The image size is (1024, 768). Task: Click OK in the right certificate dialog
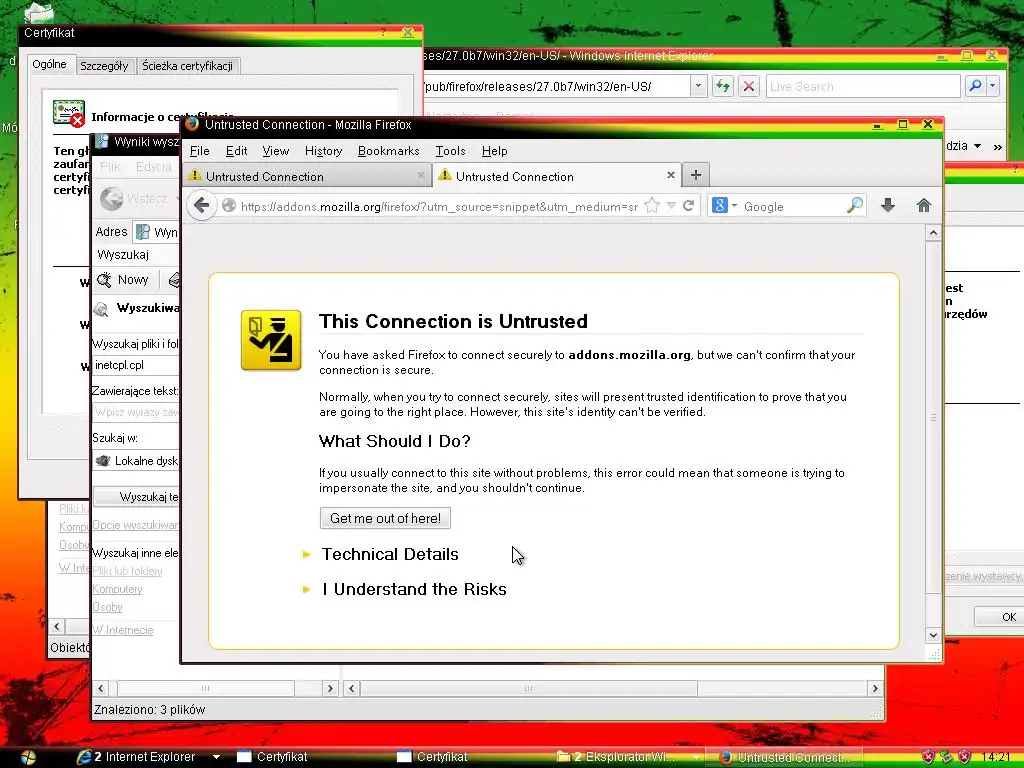tap(999, 616)
